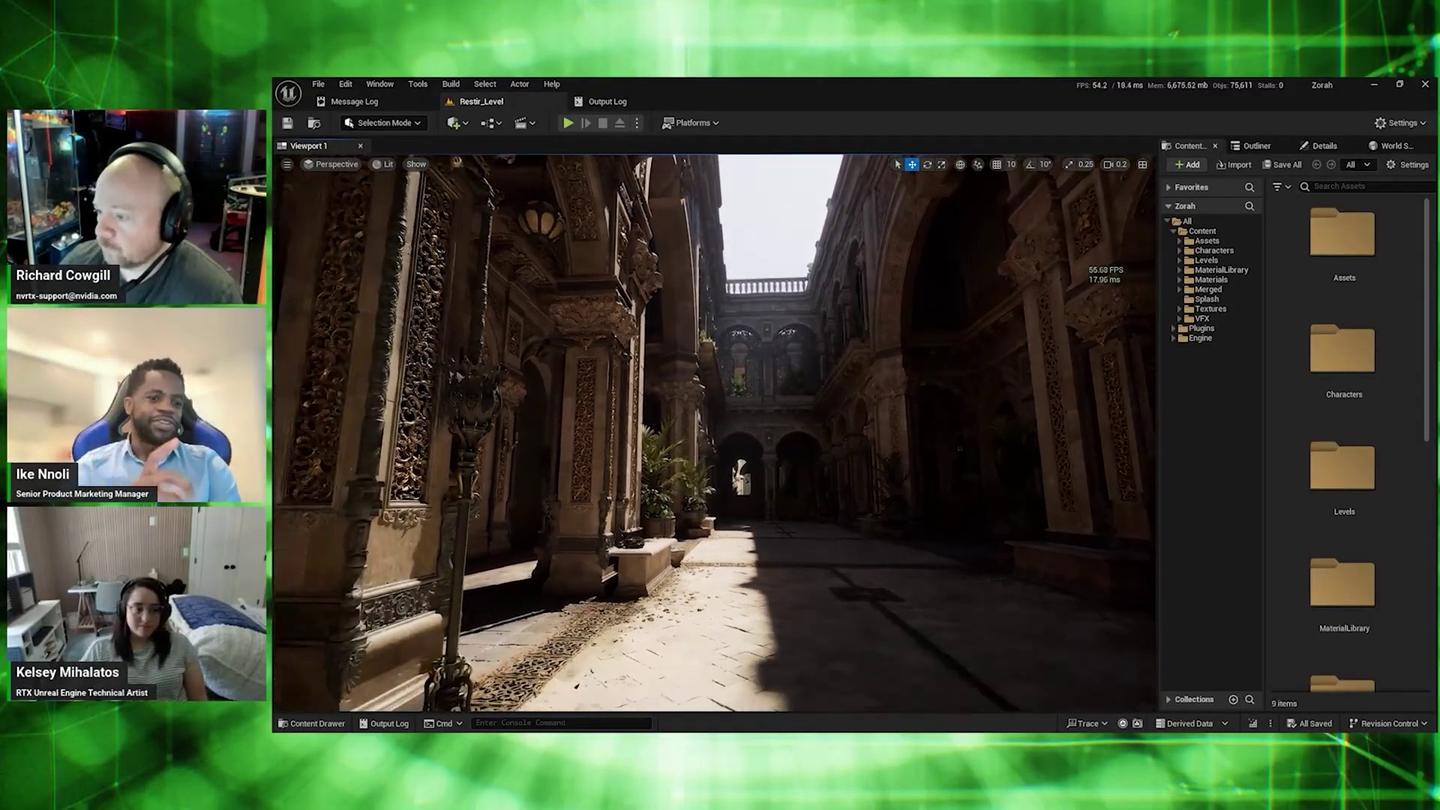Click the Stop playback square button
The height and width of the screenshot is (810, 1440).
coord(602,123)
